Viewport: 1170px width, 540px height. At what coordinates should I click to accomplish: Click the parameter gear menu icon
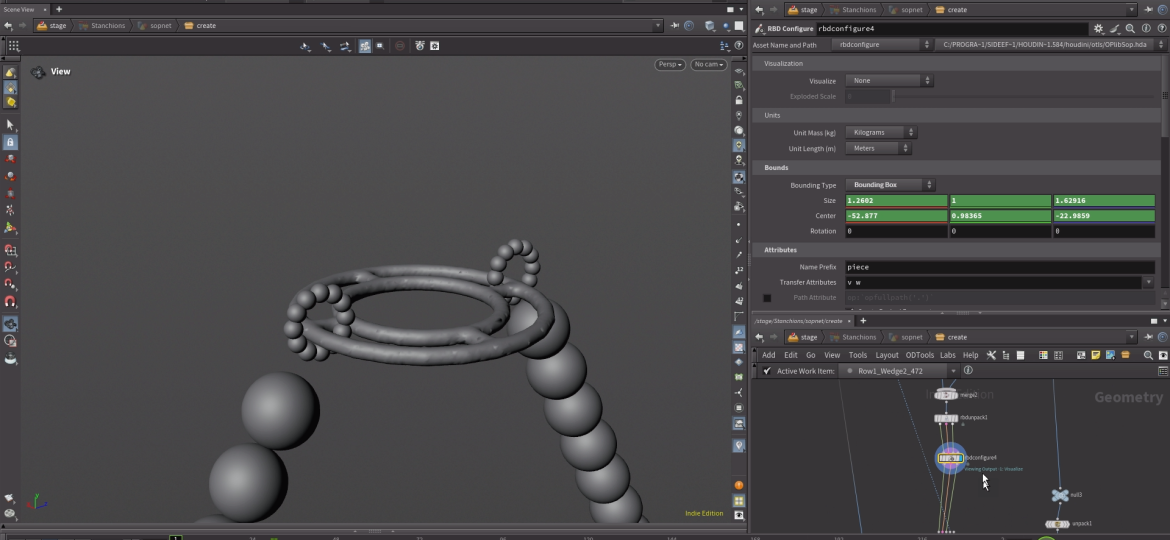(1099, 30)
